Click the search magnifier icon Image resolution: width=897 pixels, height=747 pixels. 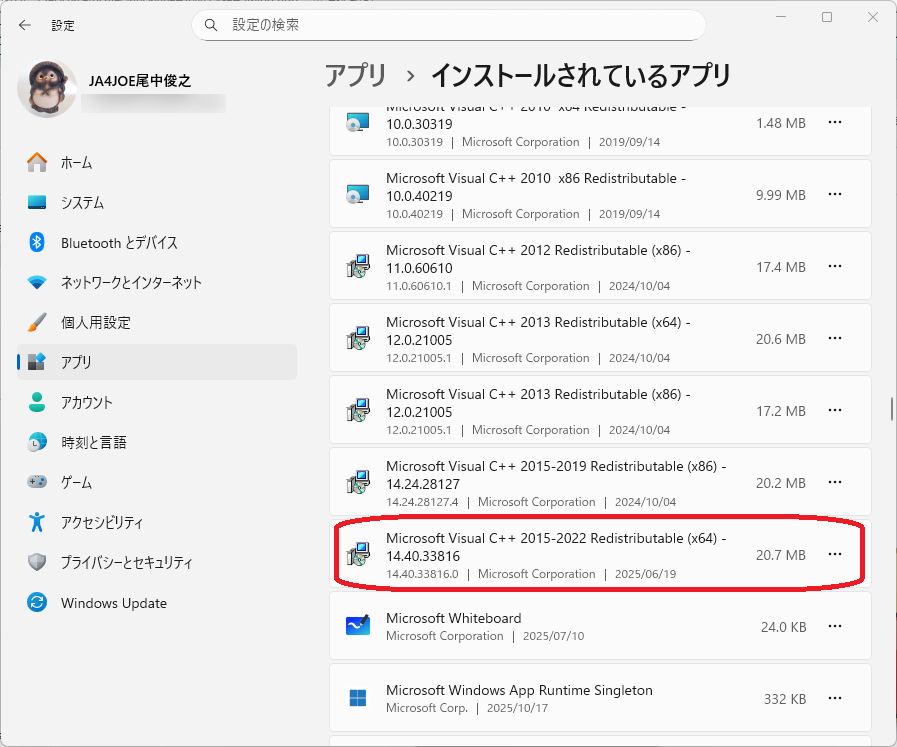tap(211, 25)
